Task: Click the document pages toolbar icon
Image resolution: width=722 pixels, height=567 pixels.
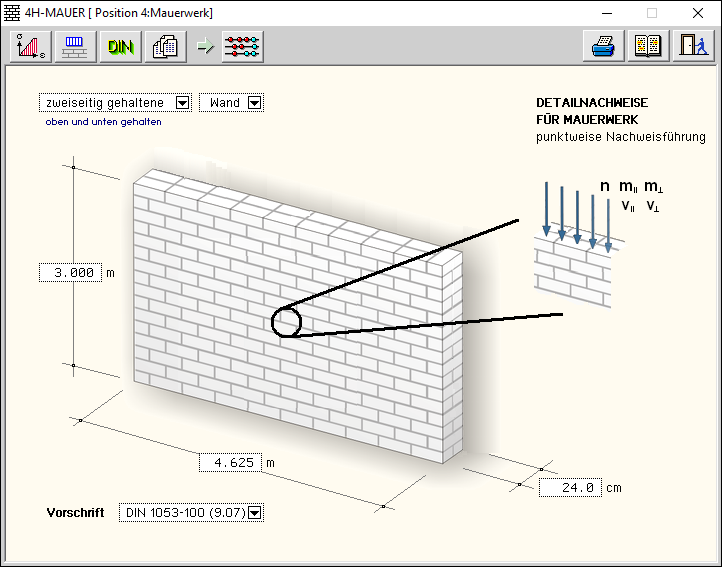Action: (164, 47)
